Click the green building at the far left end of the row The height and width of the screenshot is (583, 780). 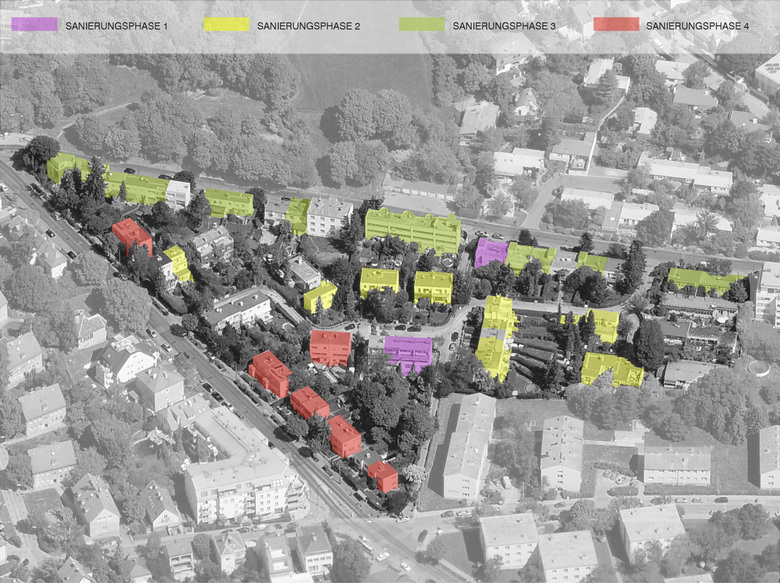66,166
